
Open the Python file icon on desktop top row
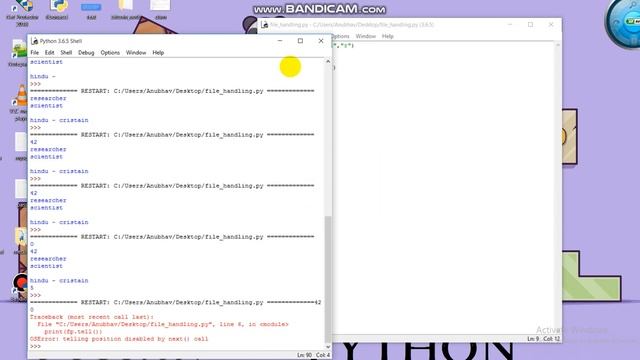[x=58, y=6]
